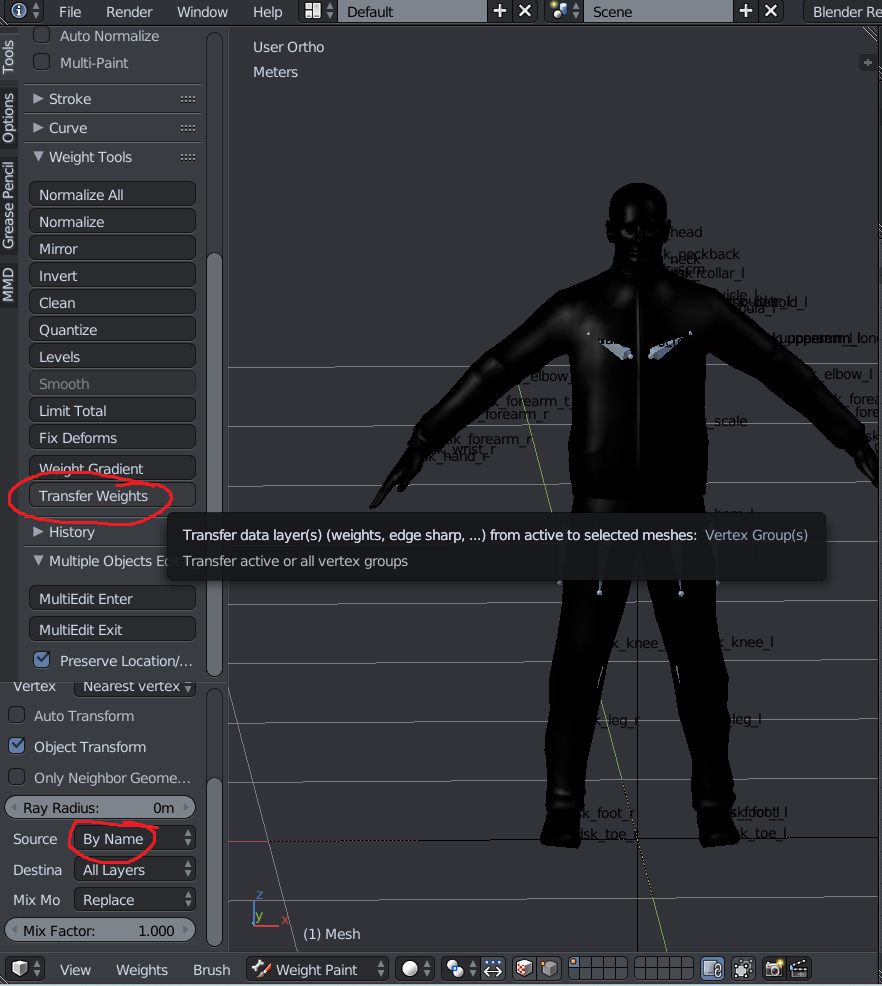Toggle manipulate center points icon
Screen dimensions: 882x986
(x=493, y=968)
